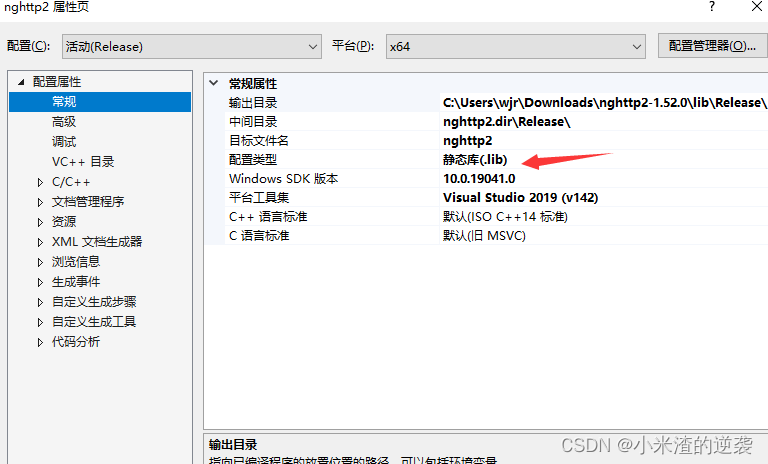Select the 浏览信息 tree item label
The height and width of the screenshot is (464, 768).
76,262
